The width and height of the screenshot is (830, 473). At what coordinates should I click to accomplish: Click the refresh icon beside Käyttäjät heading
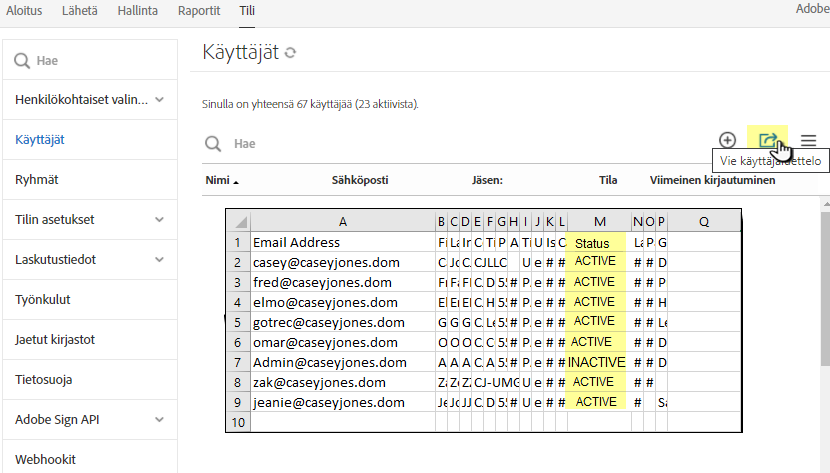pos(291,53)
